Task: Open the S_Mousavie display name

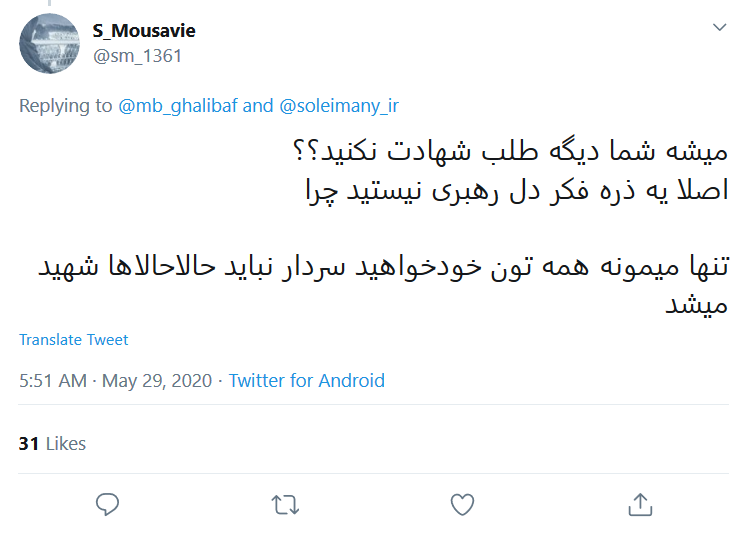Action: (144, 31)
